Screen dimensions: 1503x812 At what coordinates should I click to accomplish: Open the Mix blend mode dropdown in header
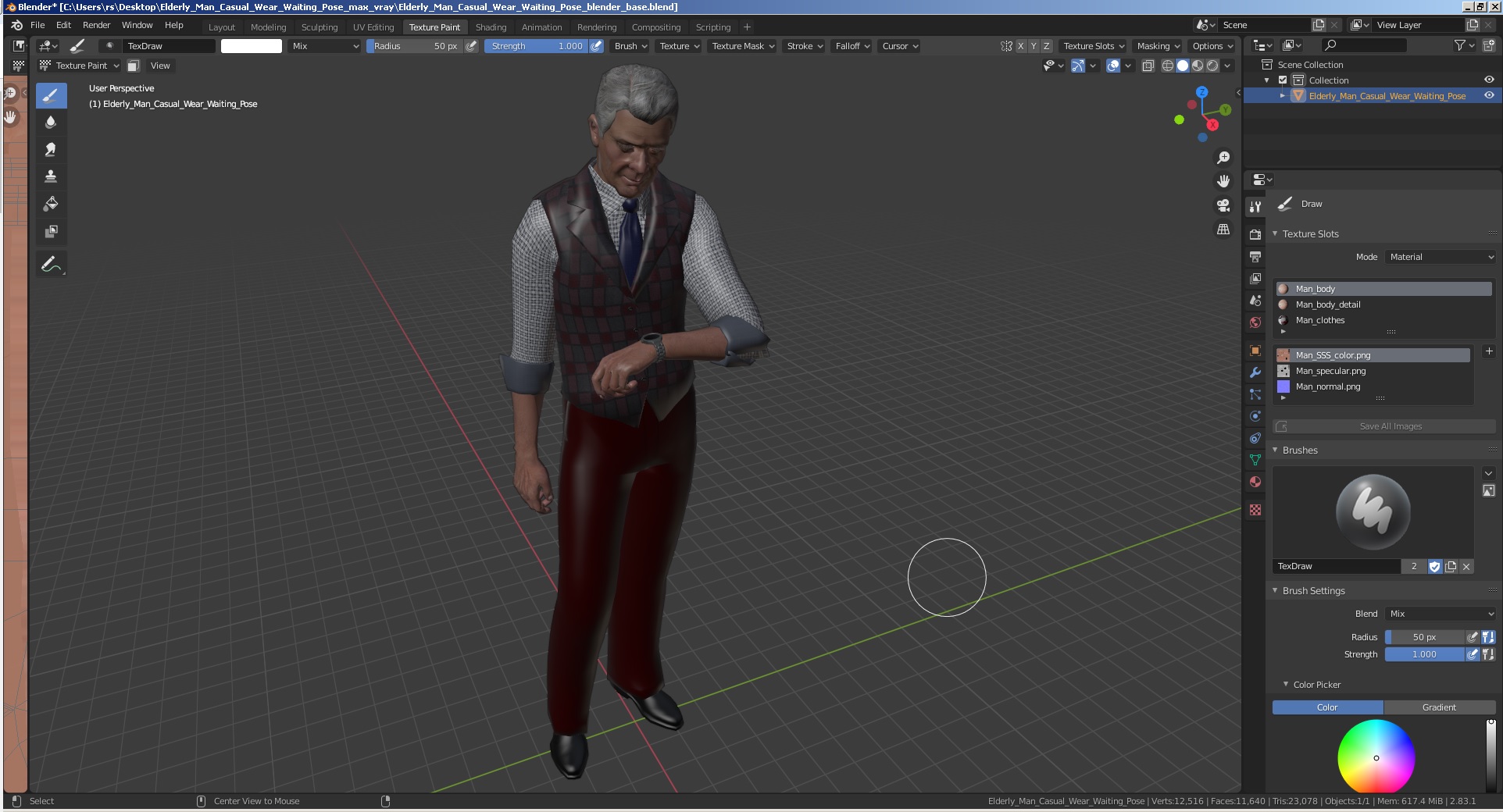point(324,46)
